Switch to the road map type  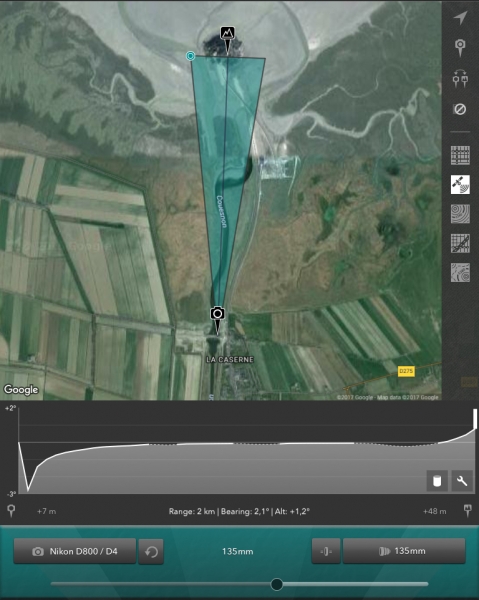point(460,156)
